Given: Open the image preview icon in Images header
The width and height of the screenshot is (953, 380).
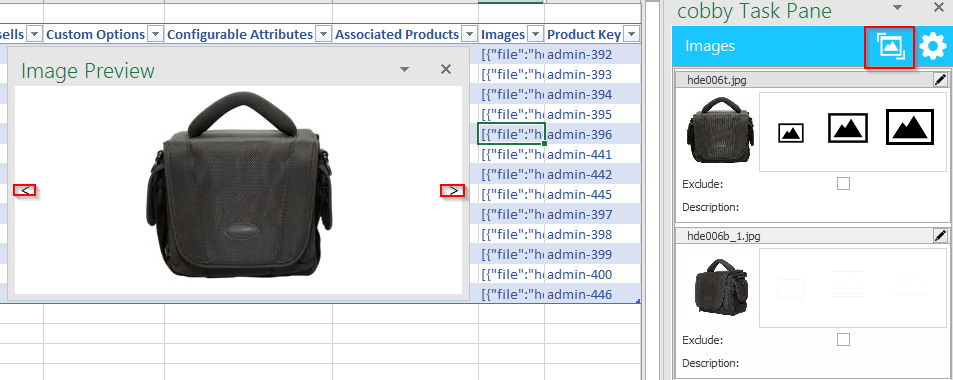Looking at the screenshot, I should click(890, 47).
